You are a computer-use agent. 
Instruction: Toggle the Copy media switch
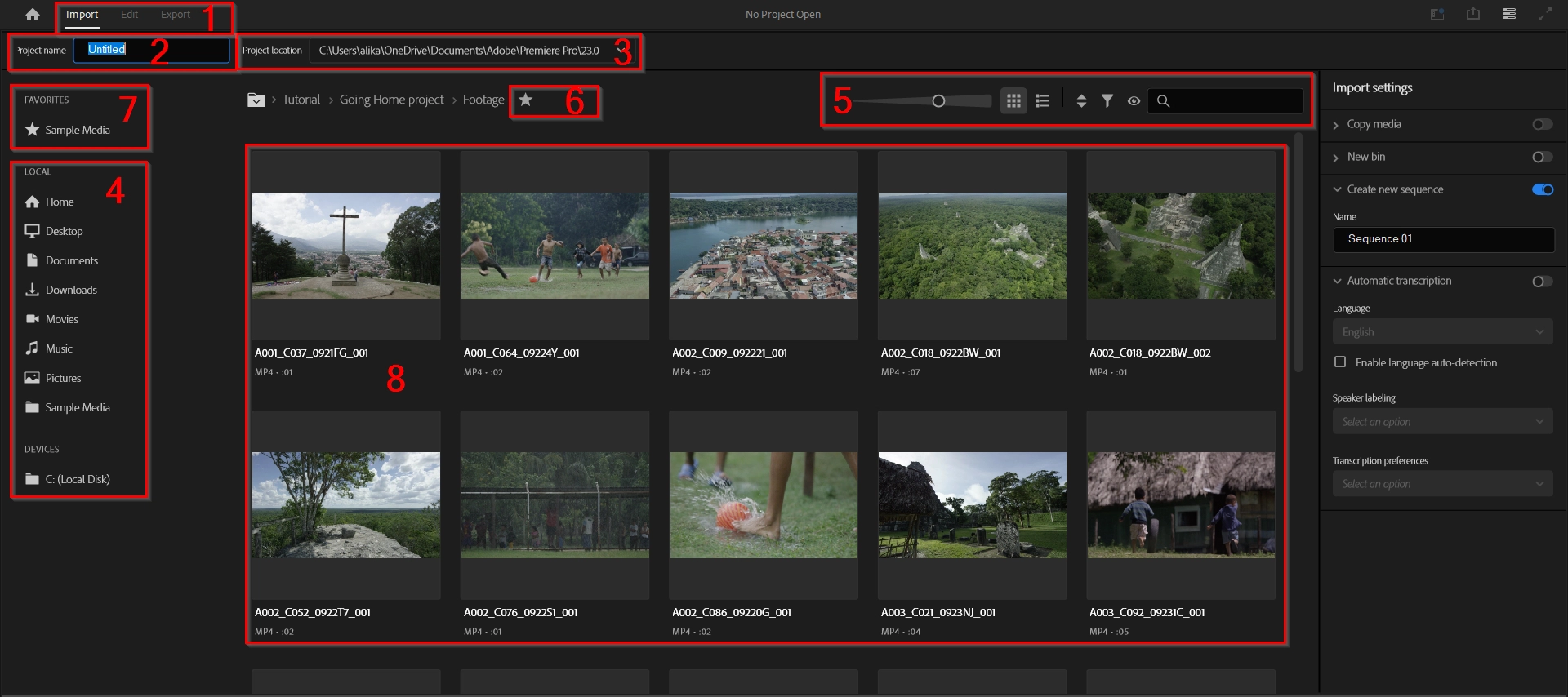[x=1542, y=124]
